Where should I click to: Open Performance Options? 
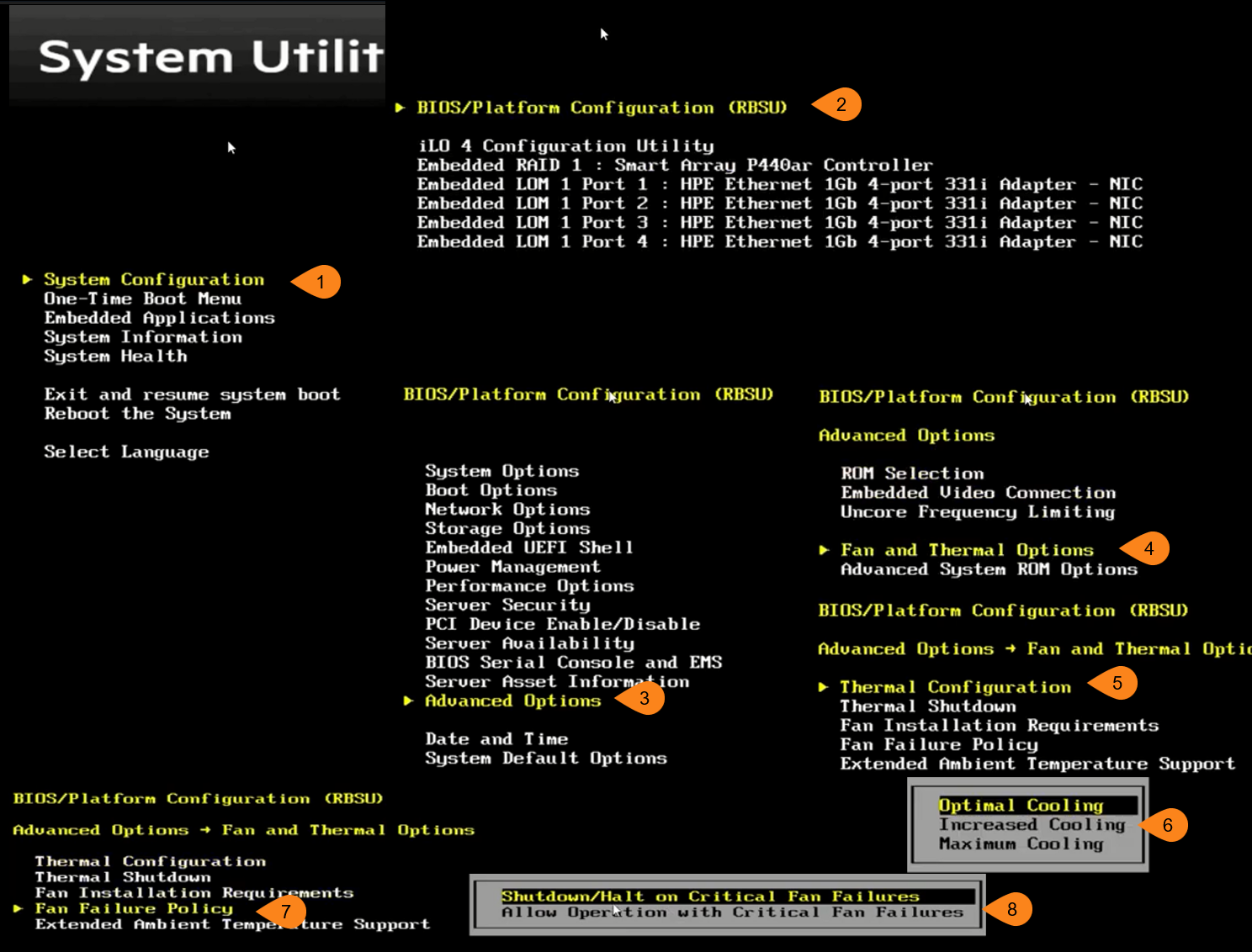point(529,586)
